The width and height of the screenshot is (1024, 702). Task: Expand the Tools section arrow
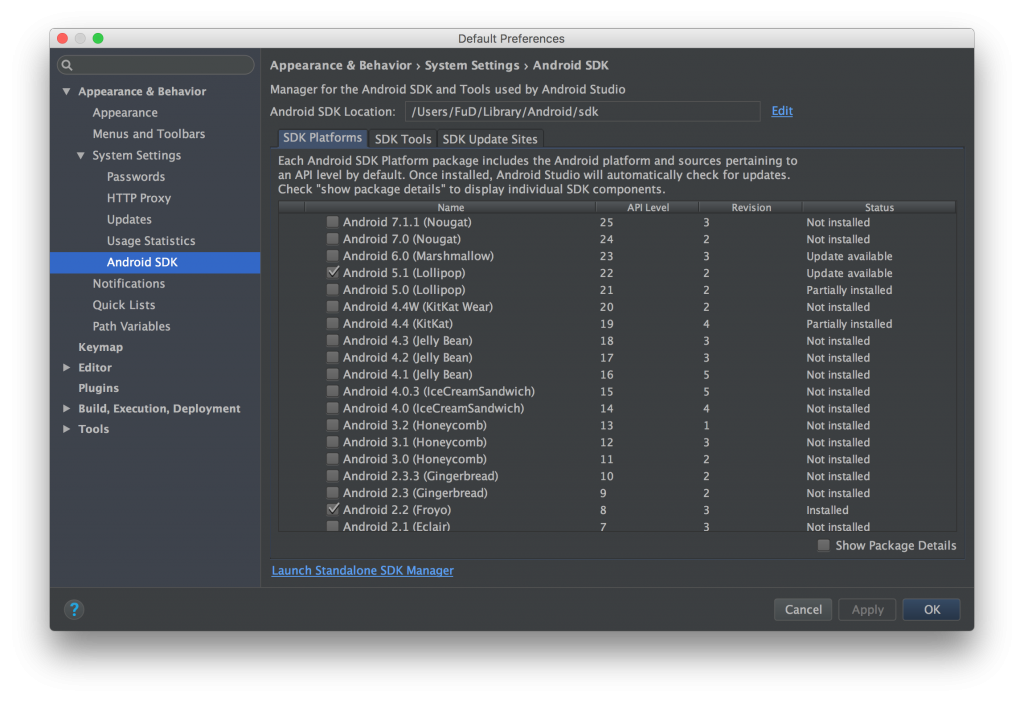point(67,429)
